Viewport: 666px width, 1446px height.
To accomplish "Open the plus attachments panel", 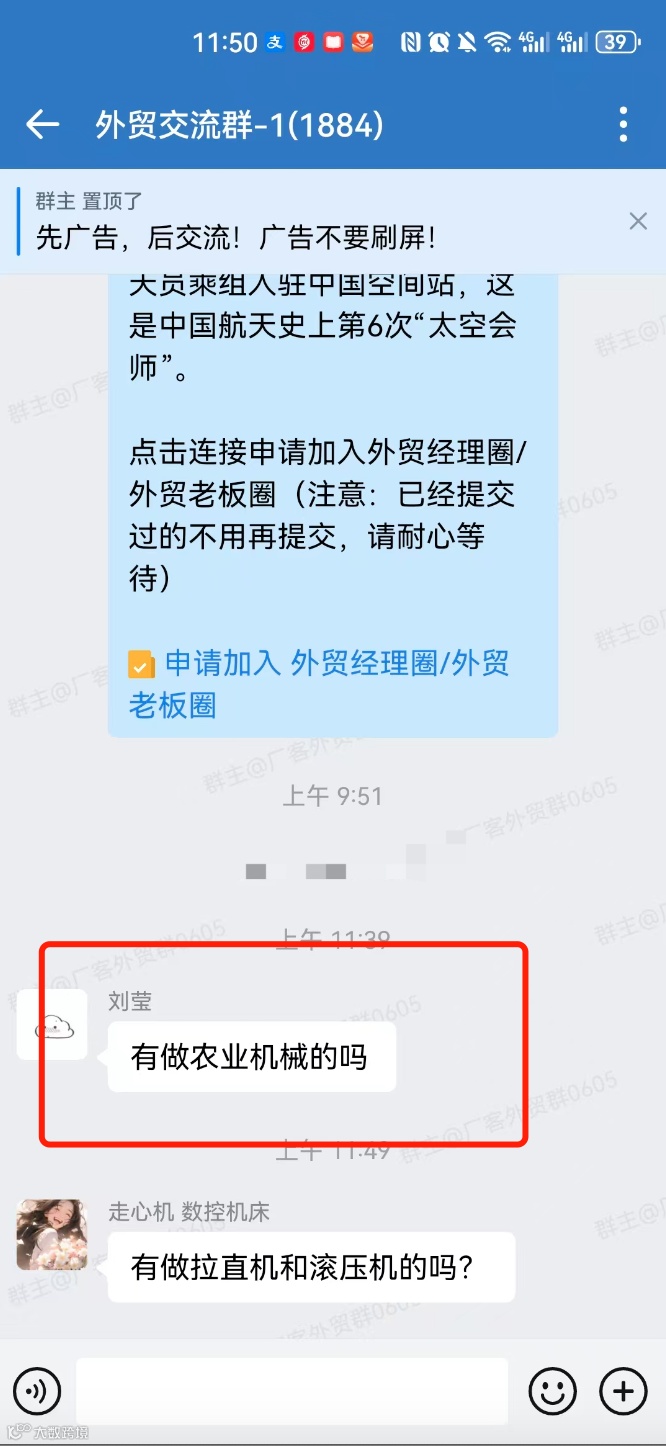I will (x=623, y=1391).
